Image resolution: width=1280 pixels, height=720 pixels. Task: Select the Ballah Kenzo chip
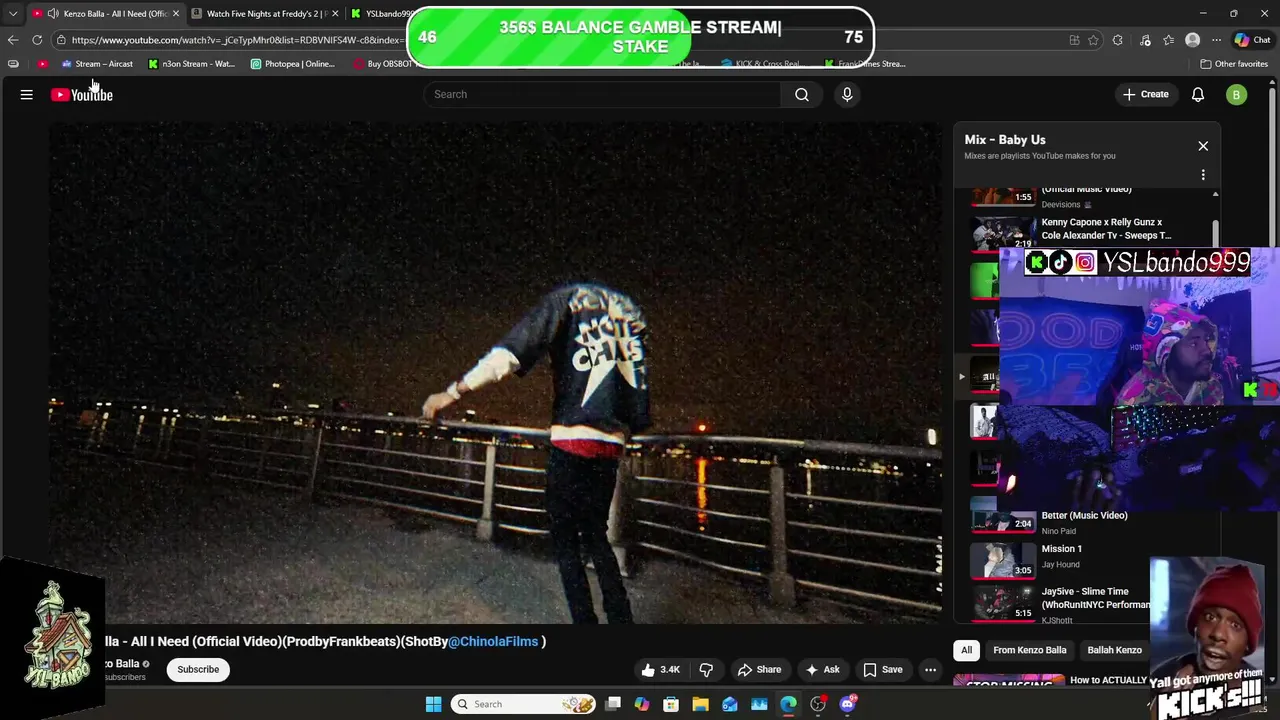click(1114, 650)
